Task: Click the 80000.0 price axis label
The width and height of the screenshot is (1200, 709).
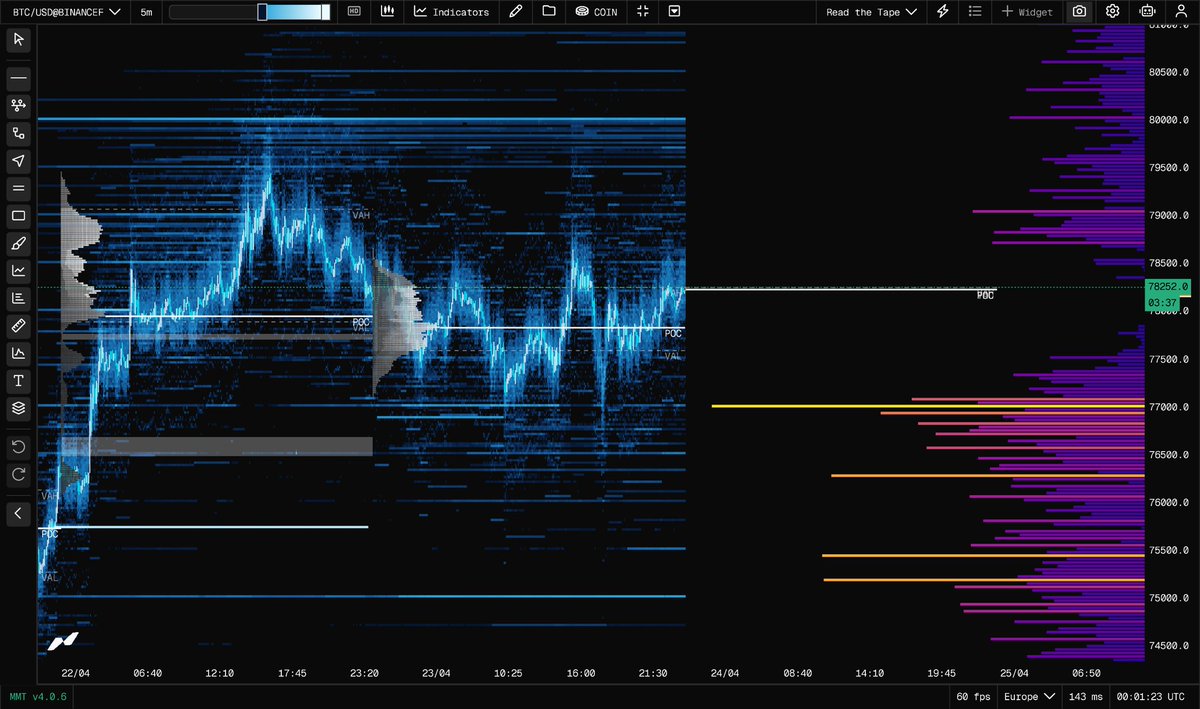Action: point(1169,120)
